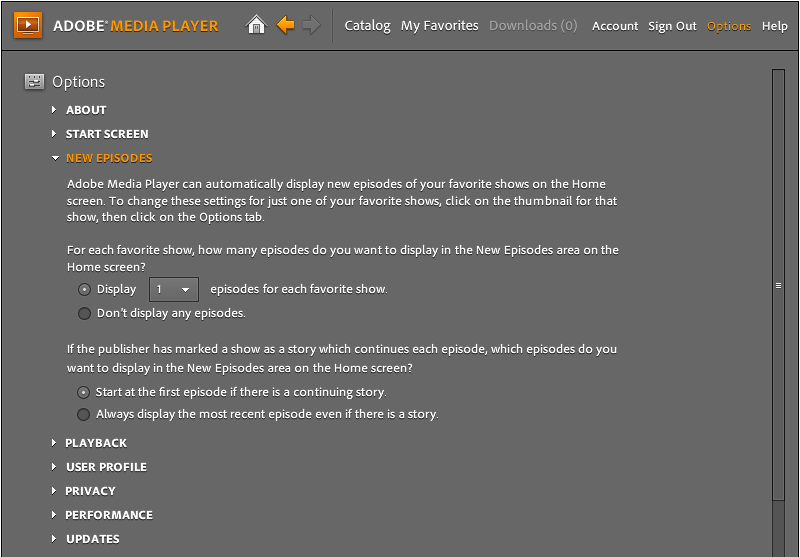
Task: Open the Catalog tab
Action: (x=367, y=26)
